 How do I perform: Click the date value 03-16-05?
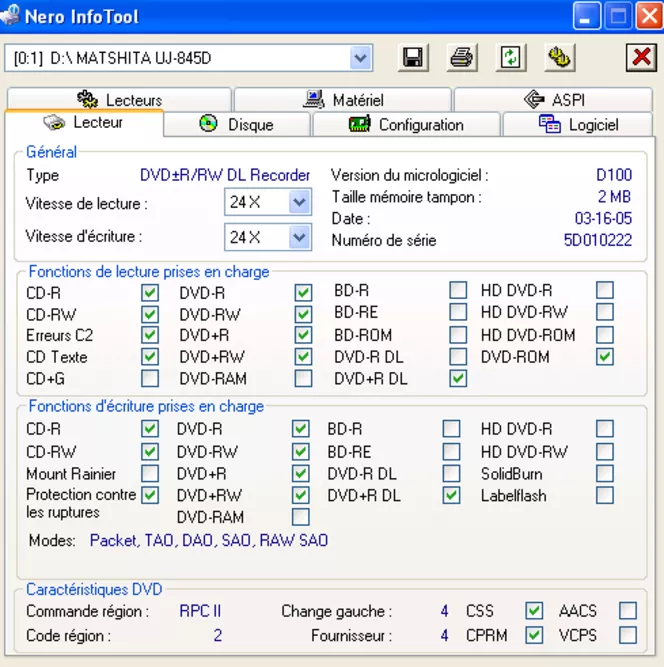[x=603, y=218]
